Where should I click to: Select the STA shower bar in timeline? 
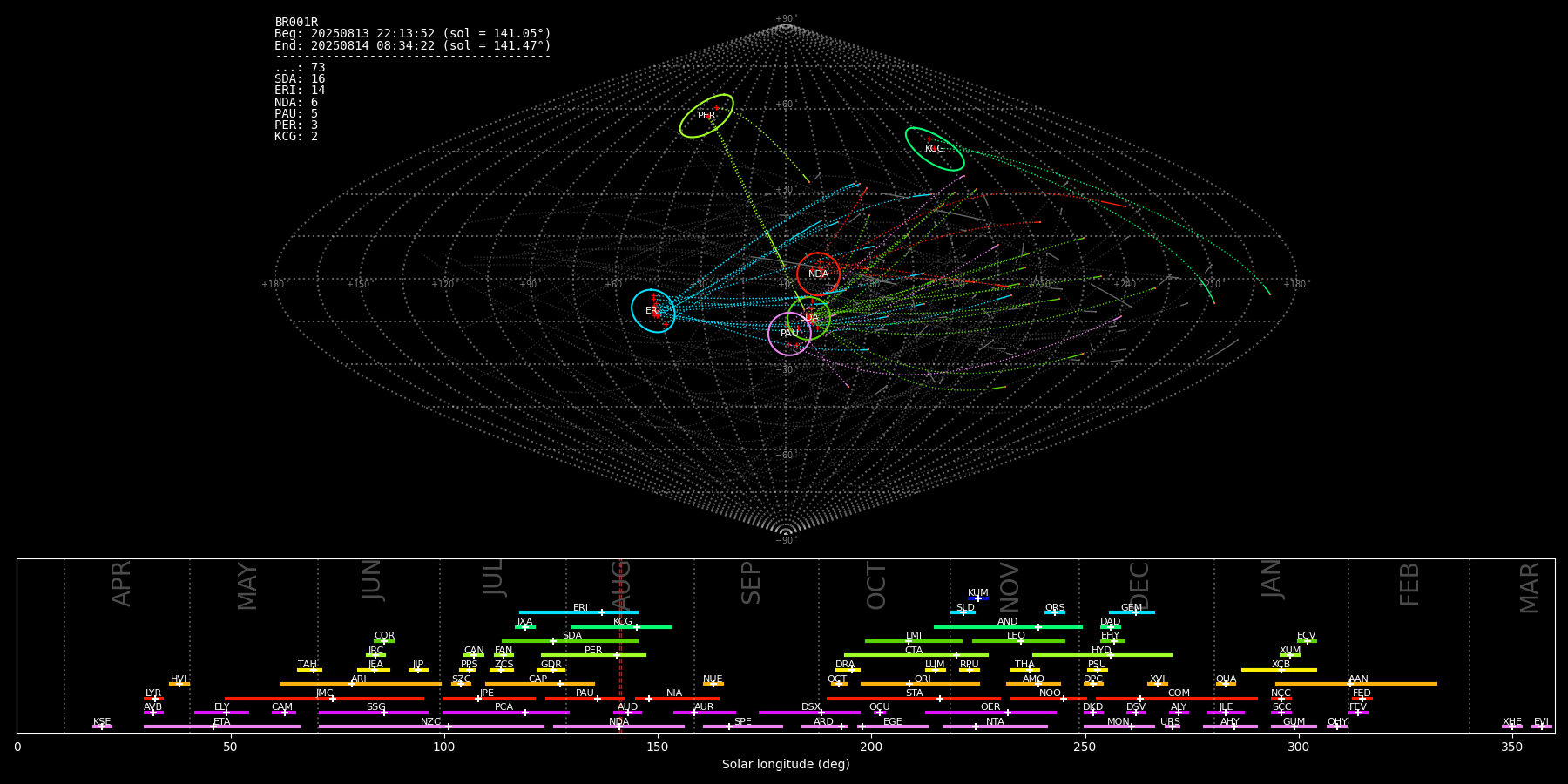tap(914, 699)
